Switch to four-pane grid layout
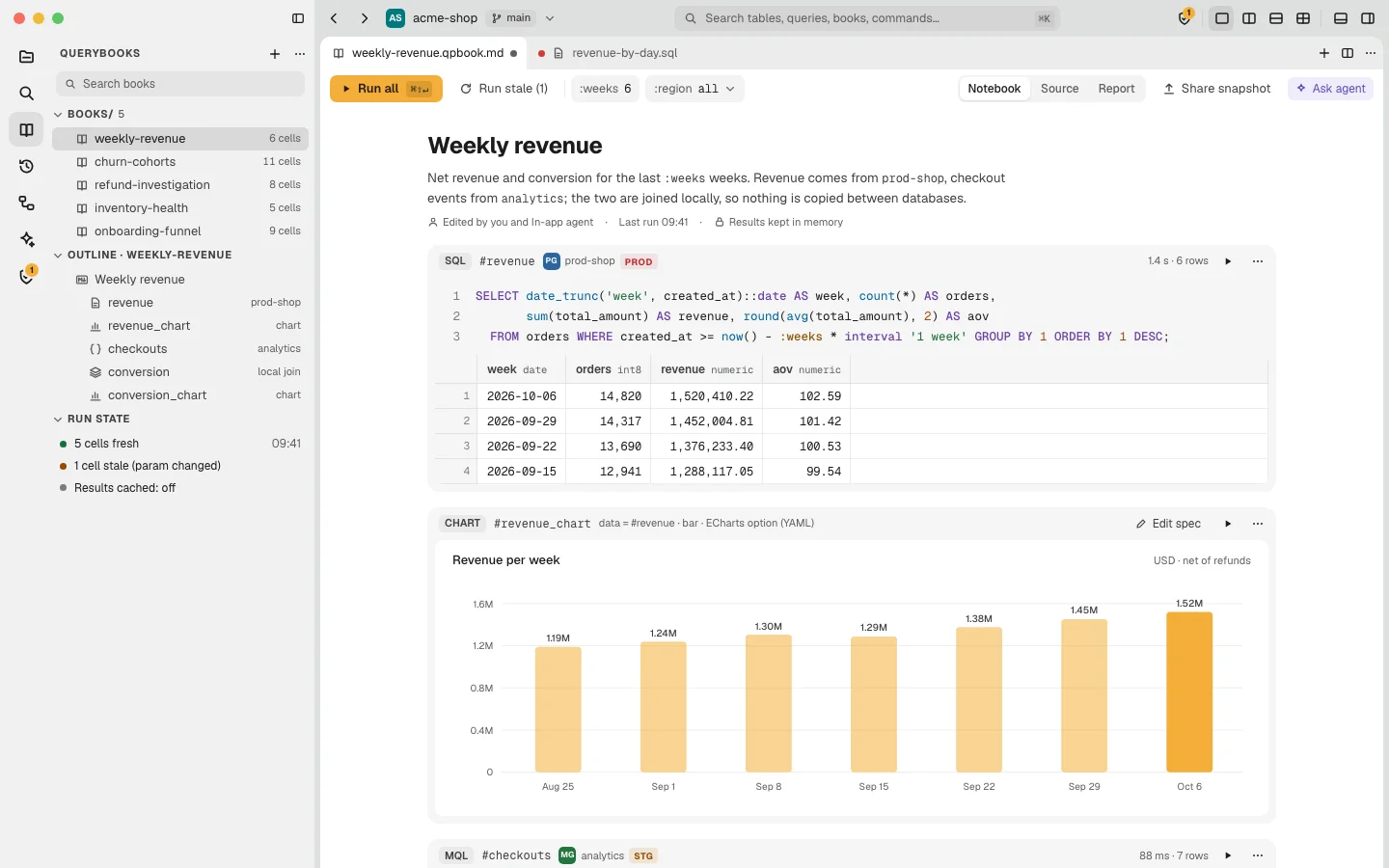This screenshot has width=1389, height=868. pos(1303,18)
